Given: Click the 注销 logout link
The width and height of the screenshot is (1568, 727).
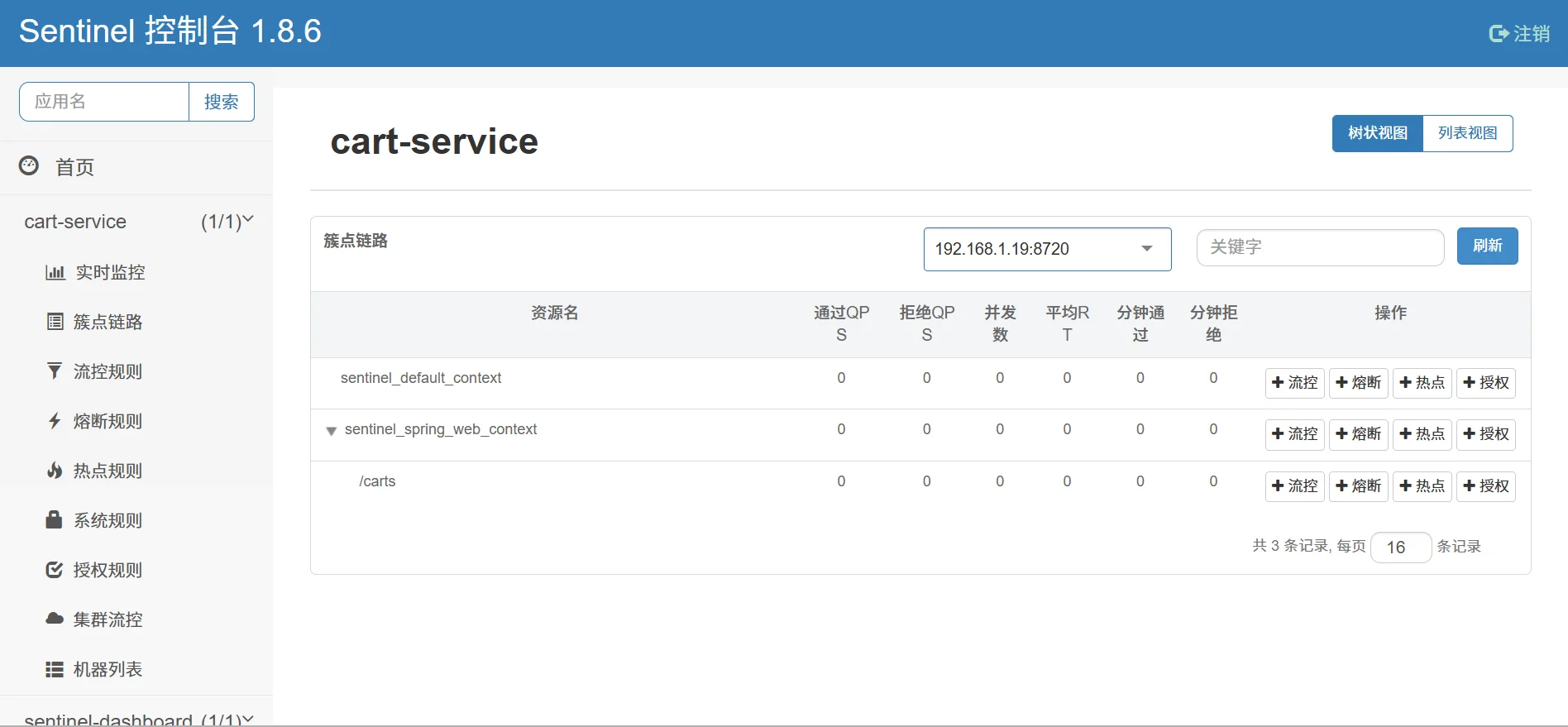Looking at the screenshot, I should 1520,34.
